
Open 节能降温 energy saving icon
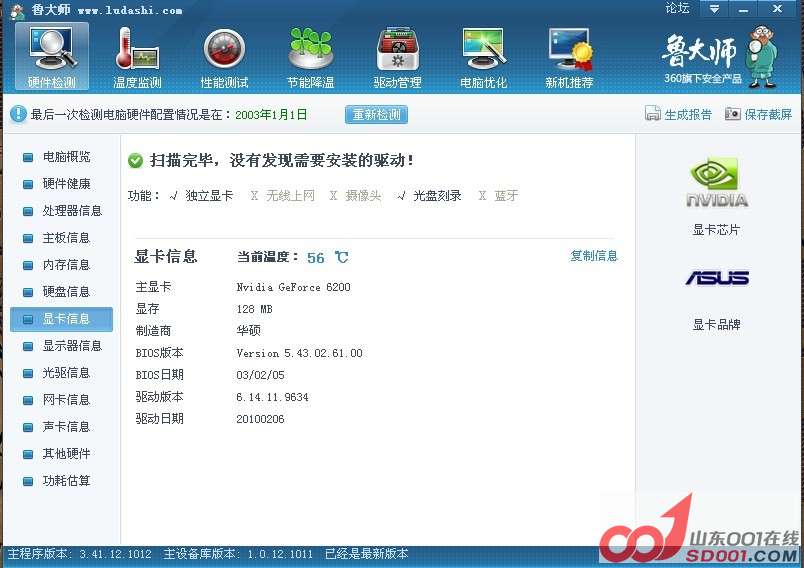[310, 55]
